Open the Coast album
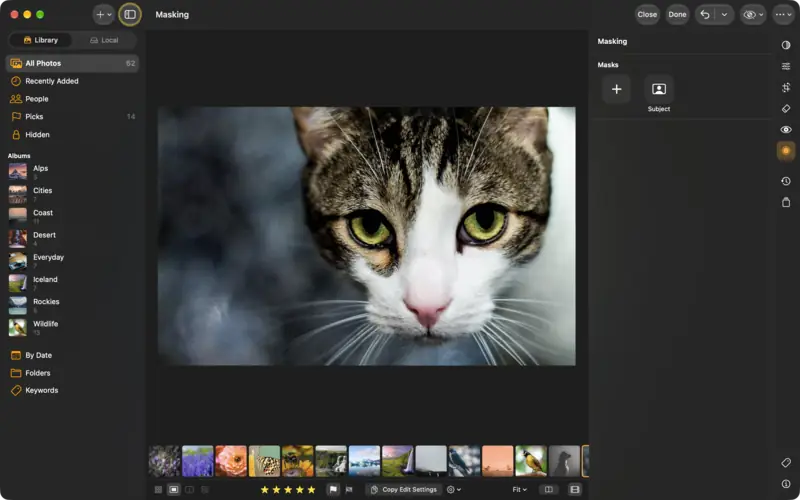 click(72, 216)
